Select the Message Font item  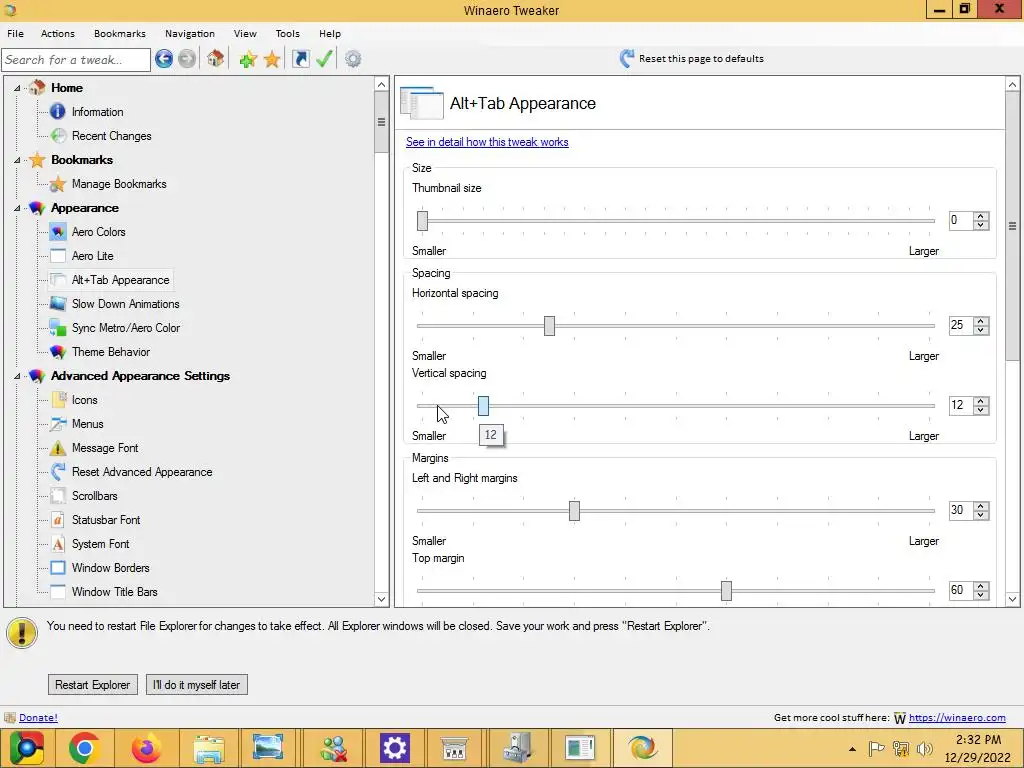105,448
